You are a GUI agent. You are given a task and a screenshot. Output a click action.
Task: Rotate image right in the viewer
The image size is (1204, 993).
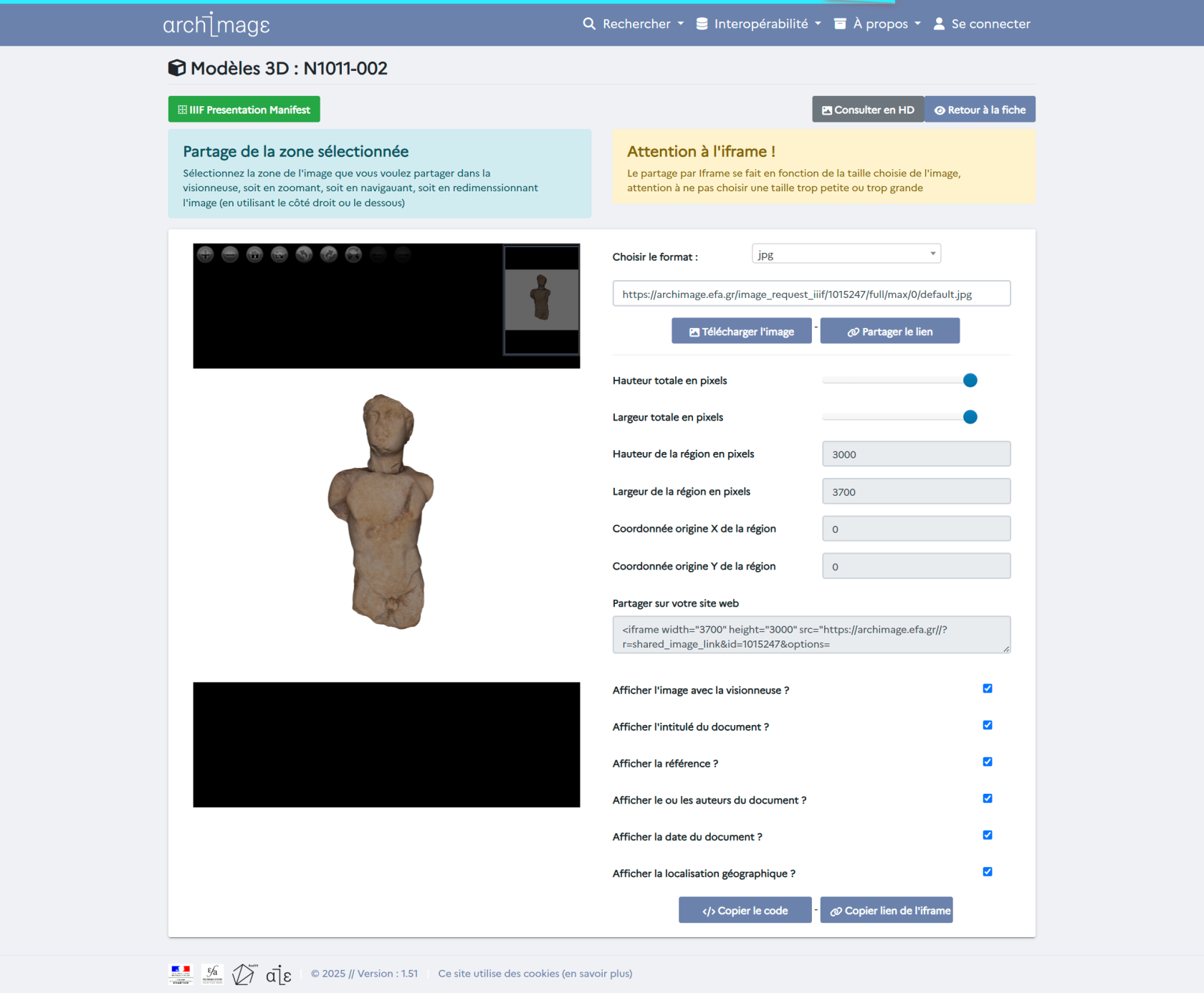pyautogui.click(x=329, y=254)
